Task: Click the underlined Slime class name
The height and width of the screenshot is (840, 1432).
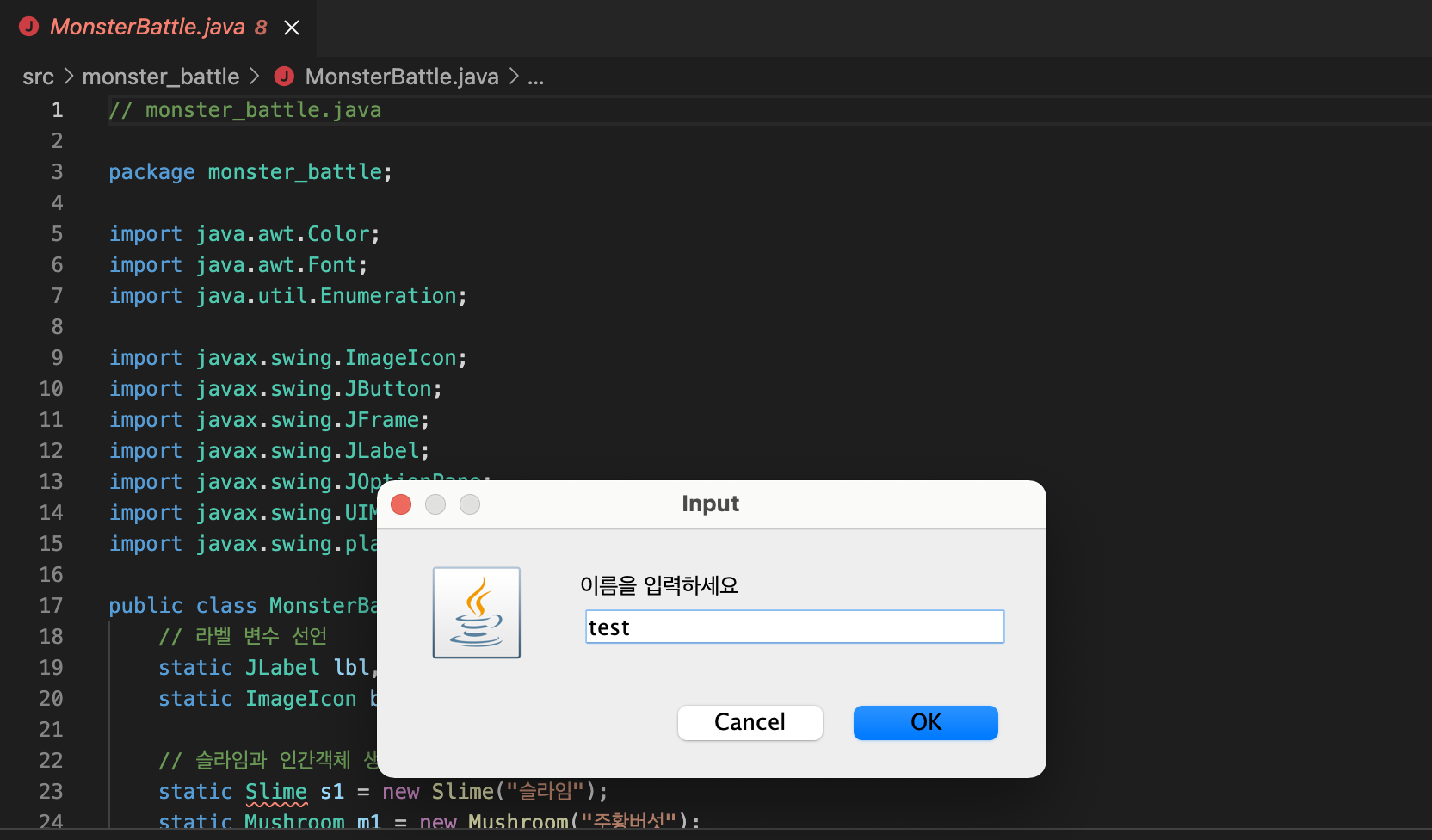Action: 276,792
